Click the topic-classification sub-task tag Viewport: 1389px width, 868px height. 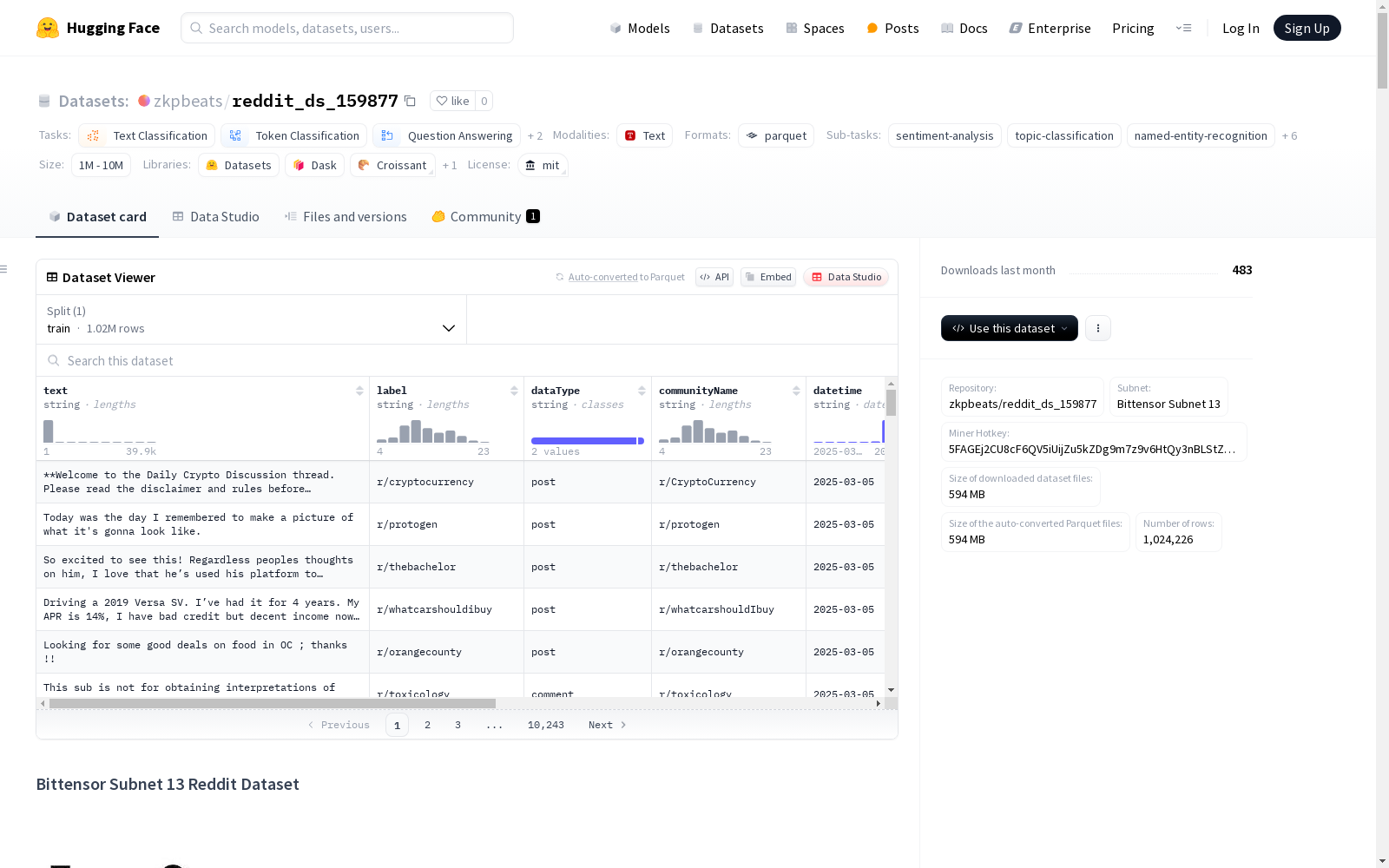[1064, 135]
